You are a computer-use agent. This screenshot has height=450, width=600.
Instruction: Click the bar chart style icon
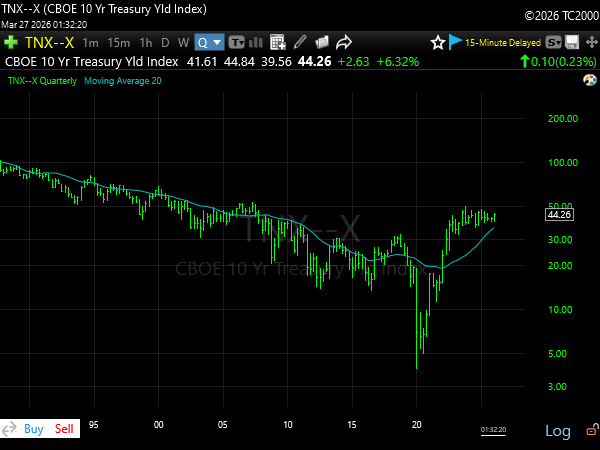(256, 42)
